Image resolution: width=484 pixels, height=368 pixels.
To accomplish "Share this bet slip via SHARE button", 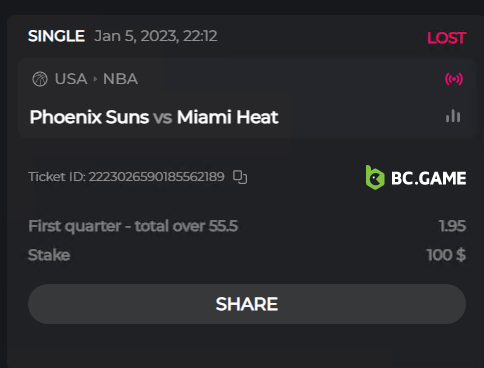I will click(247, 304).
